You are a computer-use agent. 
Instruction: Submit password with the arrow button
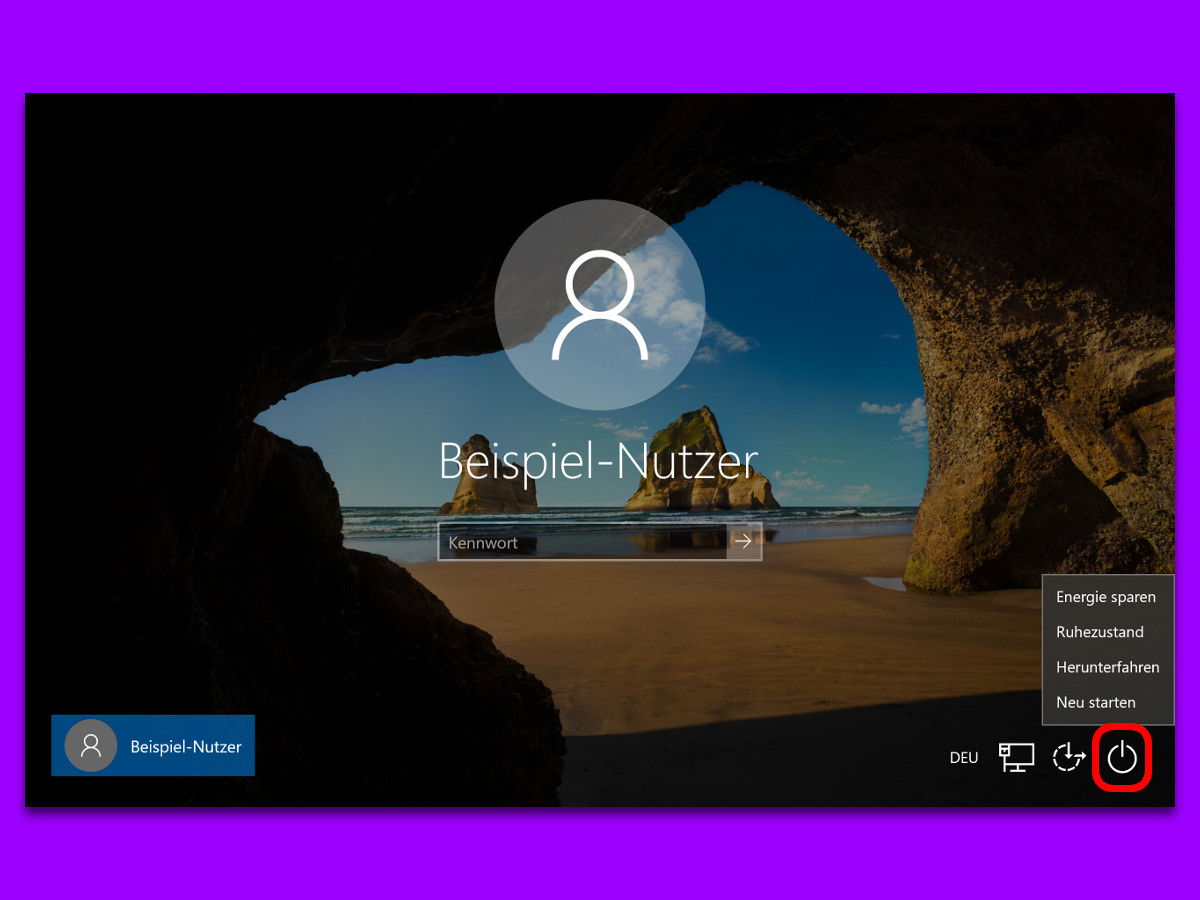[x=744, y=541]
